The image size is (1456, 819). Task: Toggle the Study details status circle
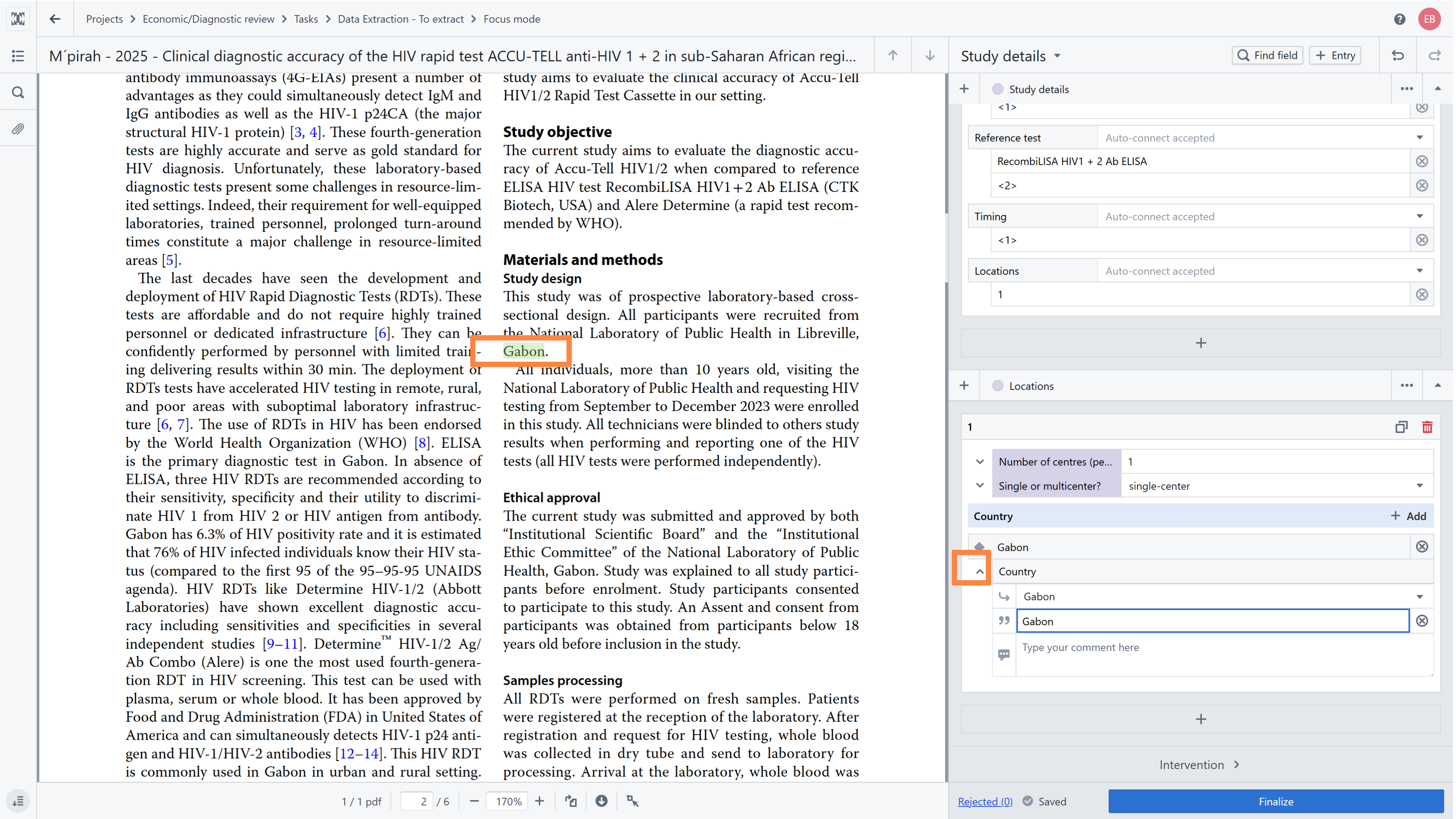click(998, 89)
